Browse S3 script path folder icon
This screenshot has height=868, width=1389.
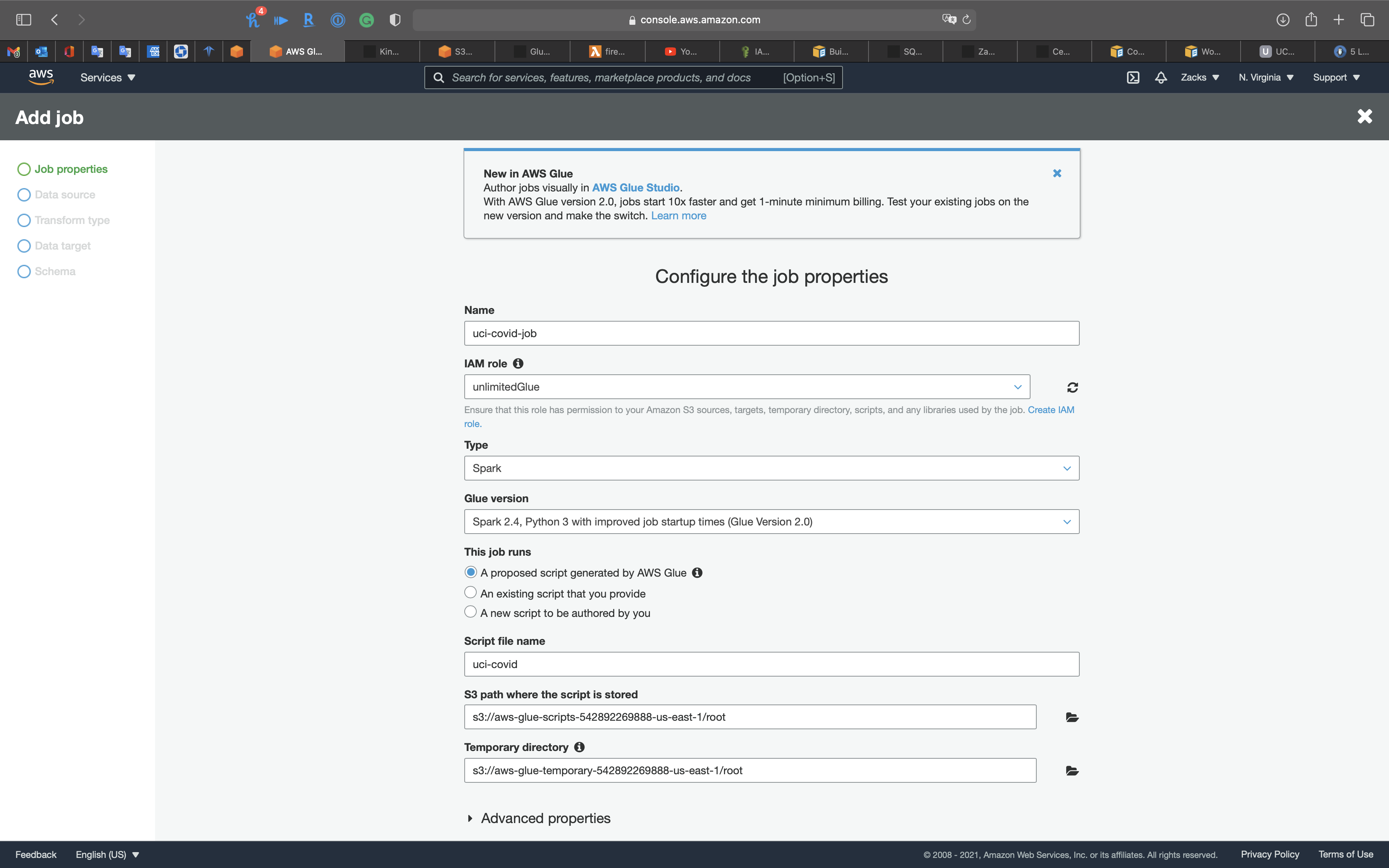click(x=1072, y=717)
